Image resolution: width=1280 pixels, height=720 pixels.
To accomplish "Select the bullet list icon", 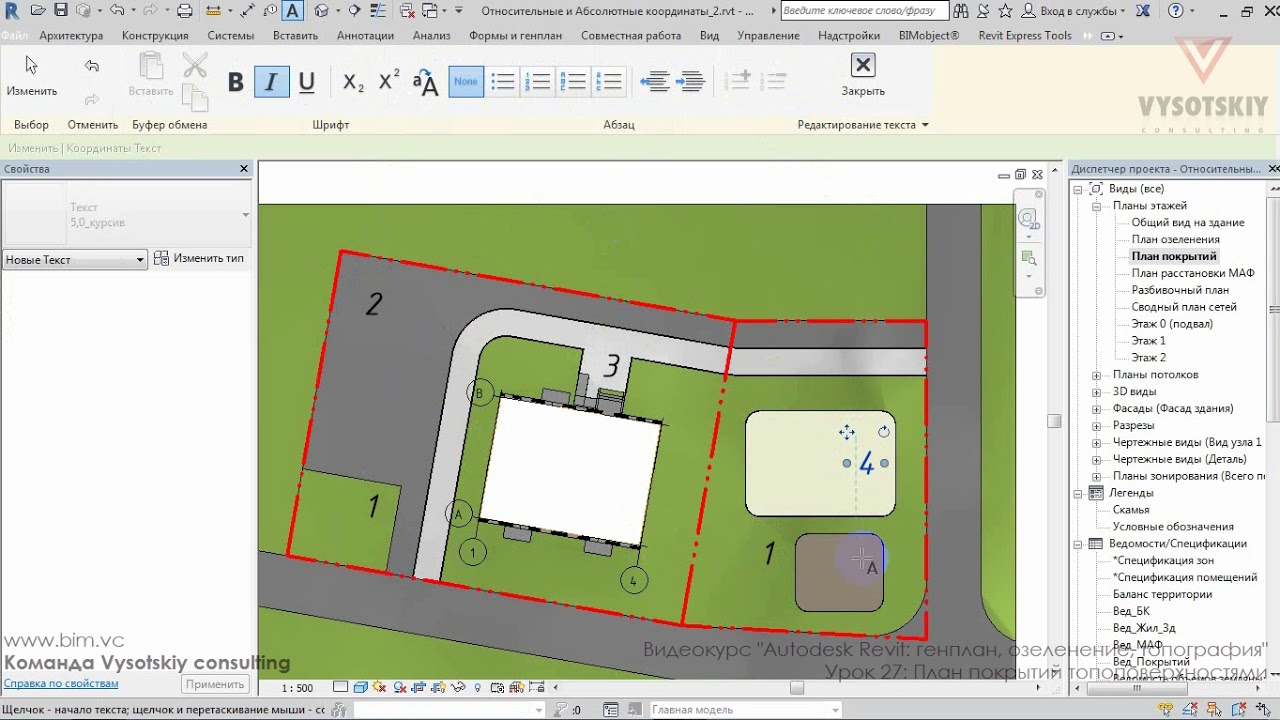I will tap(503, 82).
